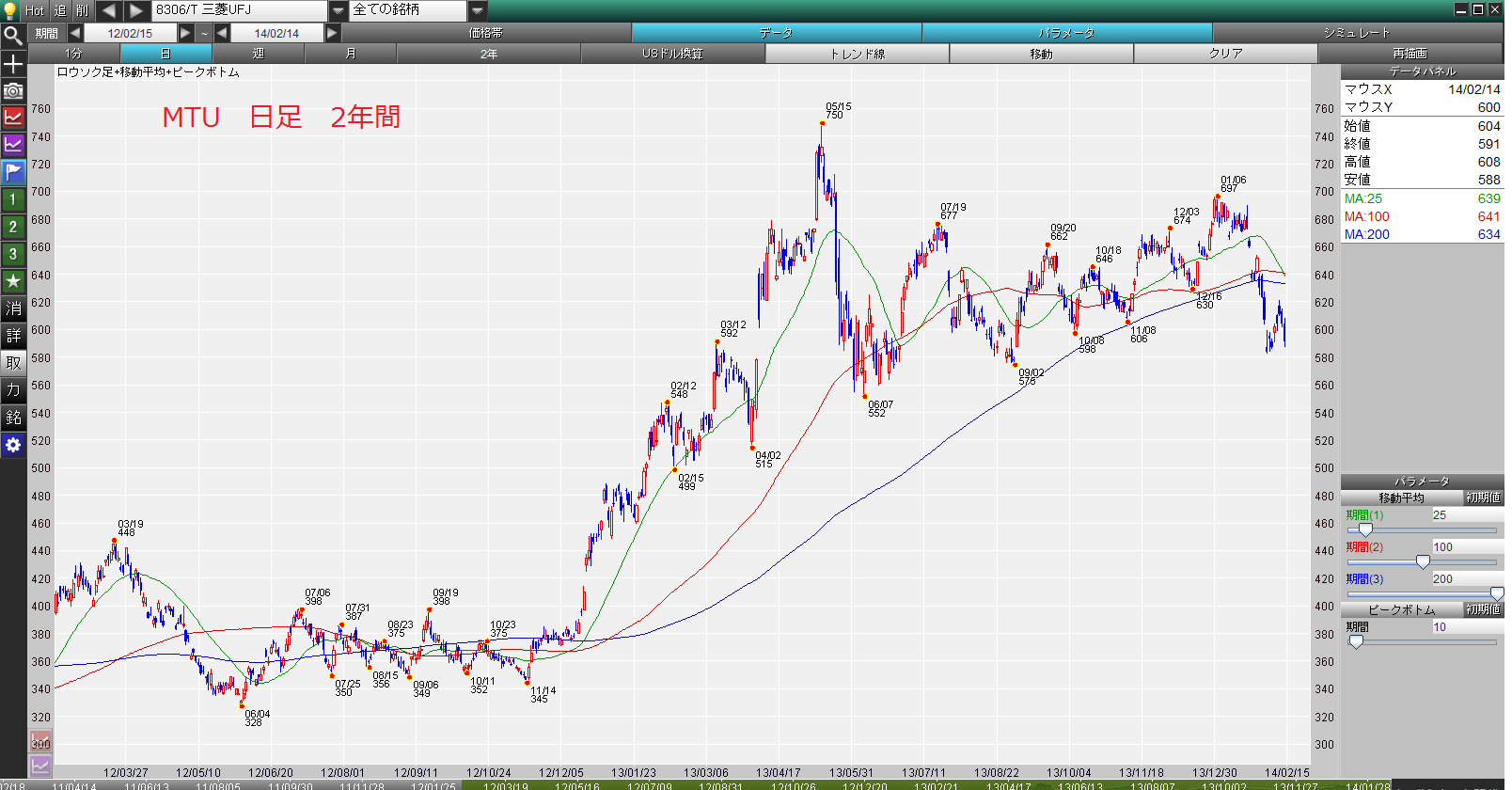Click the Hot button

pyautogui.click(x=35, y=10)
